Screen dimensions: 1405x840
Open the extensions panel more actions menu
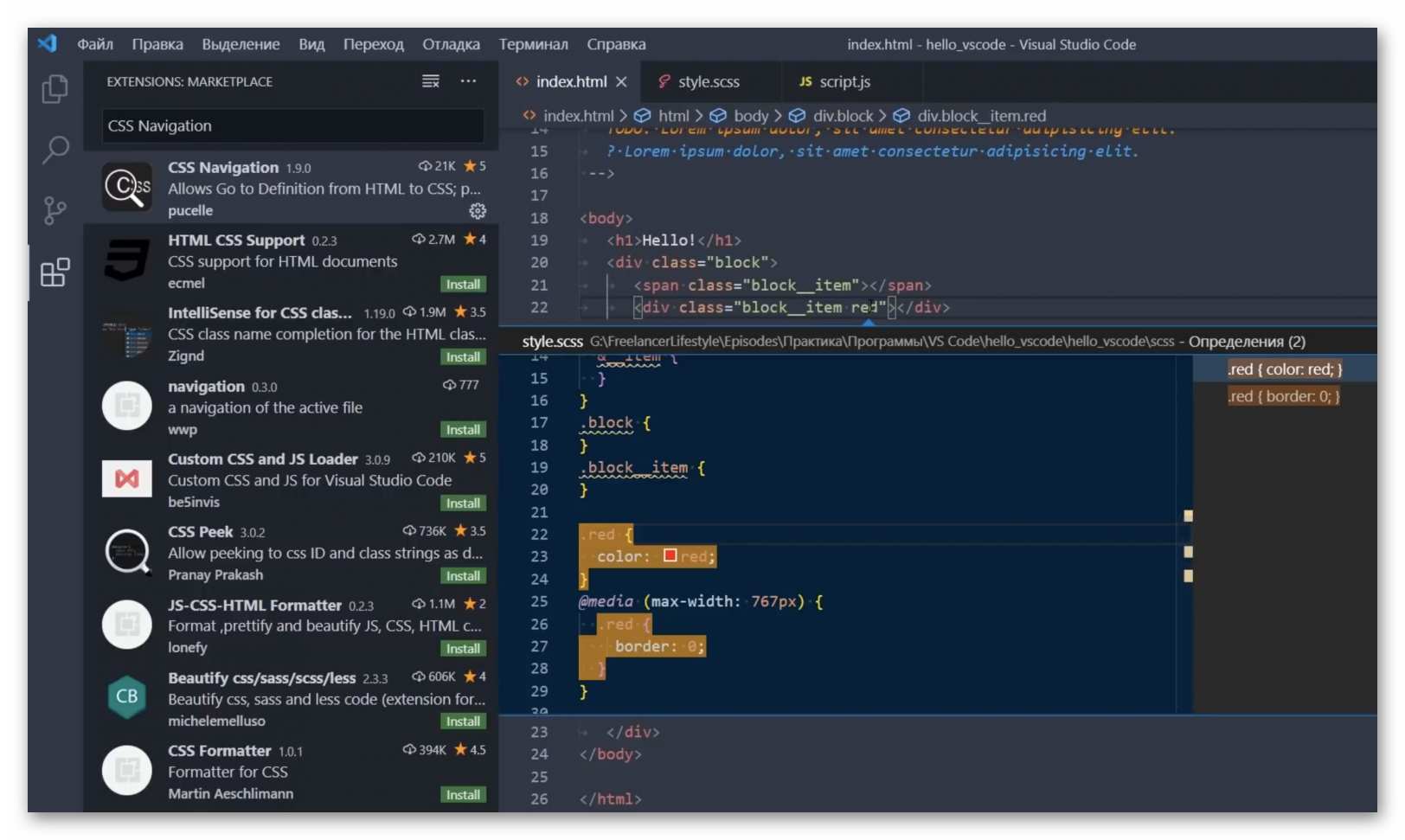pyautogui.click(x=468, y=81)
